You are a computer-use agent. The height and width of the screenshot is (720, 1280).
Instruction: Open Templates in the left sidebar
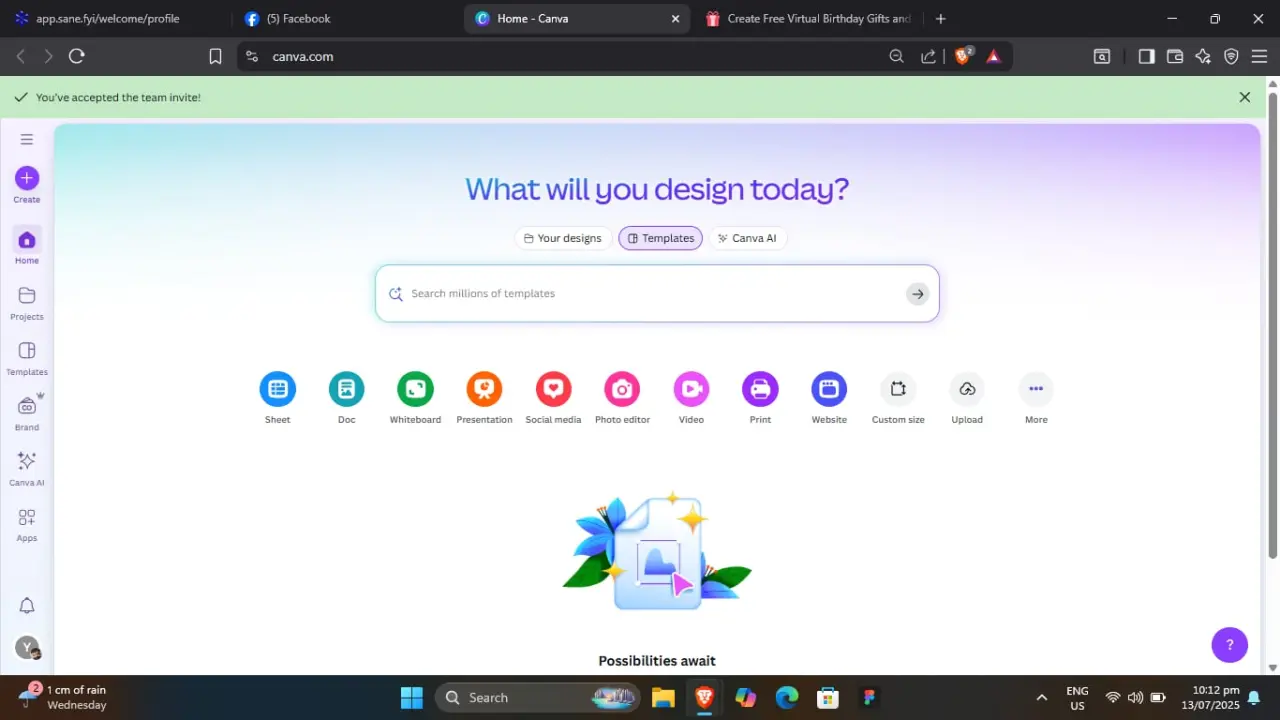point(27,357)
